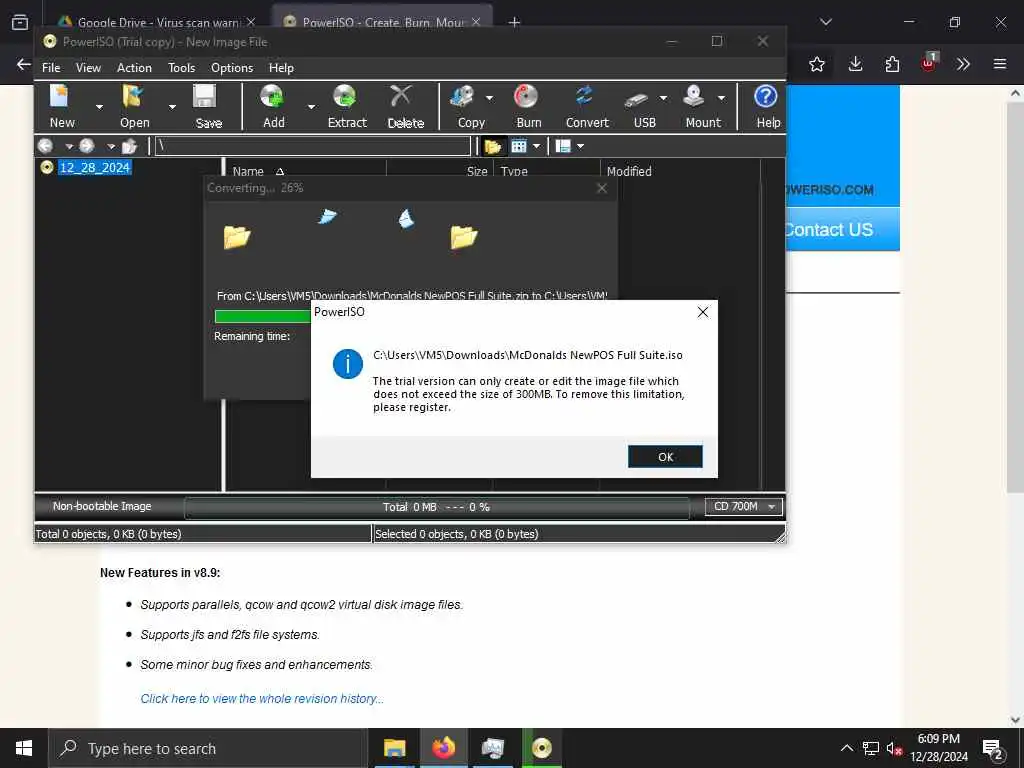Click OK in the PowerISO trial dialog
The height and width of the screenshot is (768, 1024).
665,456
